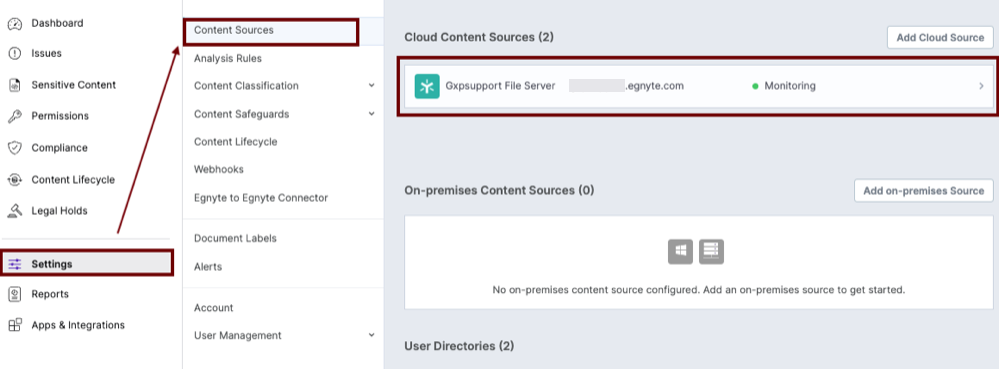The image size is (999, 369).
Task: Open Legal Holds section
Action: pos(59,211)
